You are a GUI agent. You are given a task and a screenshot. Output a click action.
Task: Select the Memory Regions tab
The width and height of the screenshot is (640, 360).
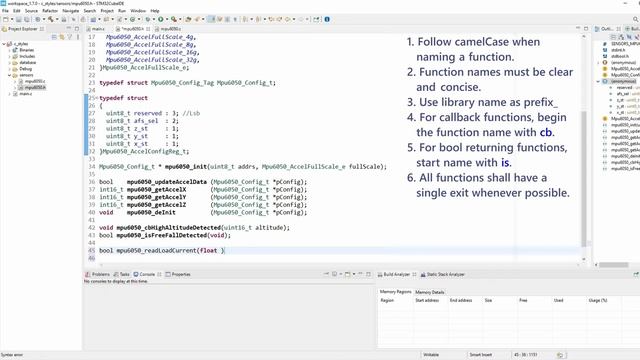[396, 292]
